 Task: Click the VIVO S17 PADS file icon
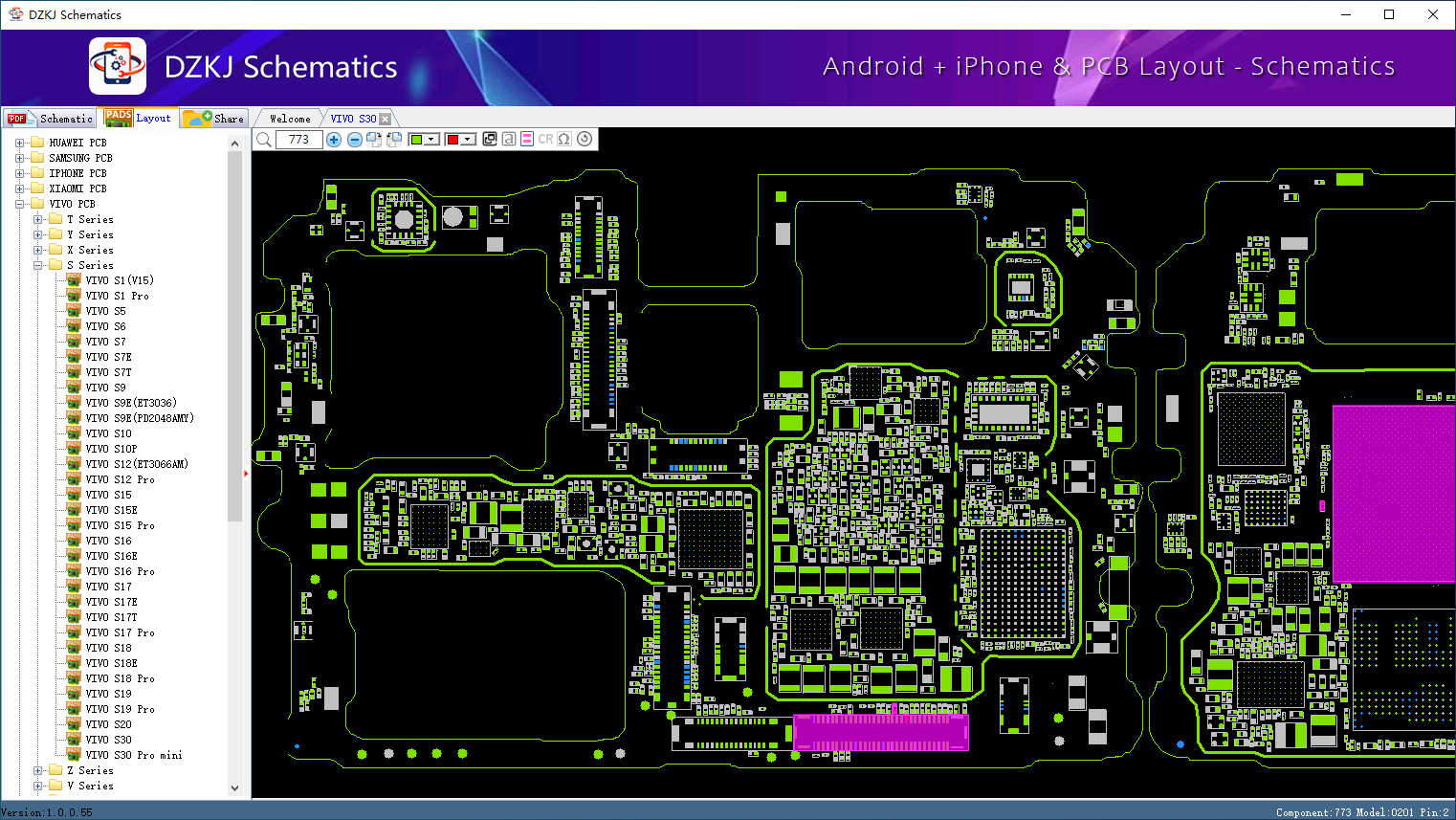click(74, 587)
